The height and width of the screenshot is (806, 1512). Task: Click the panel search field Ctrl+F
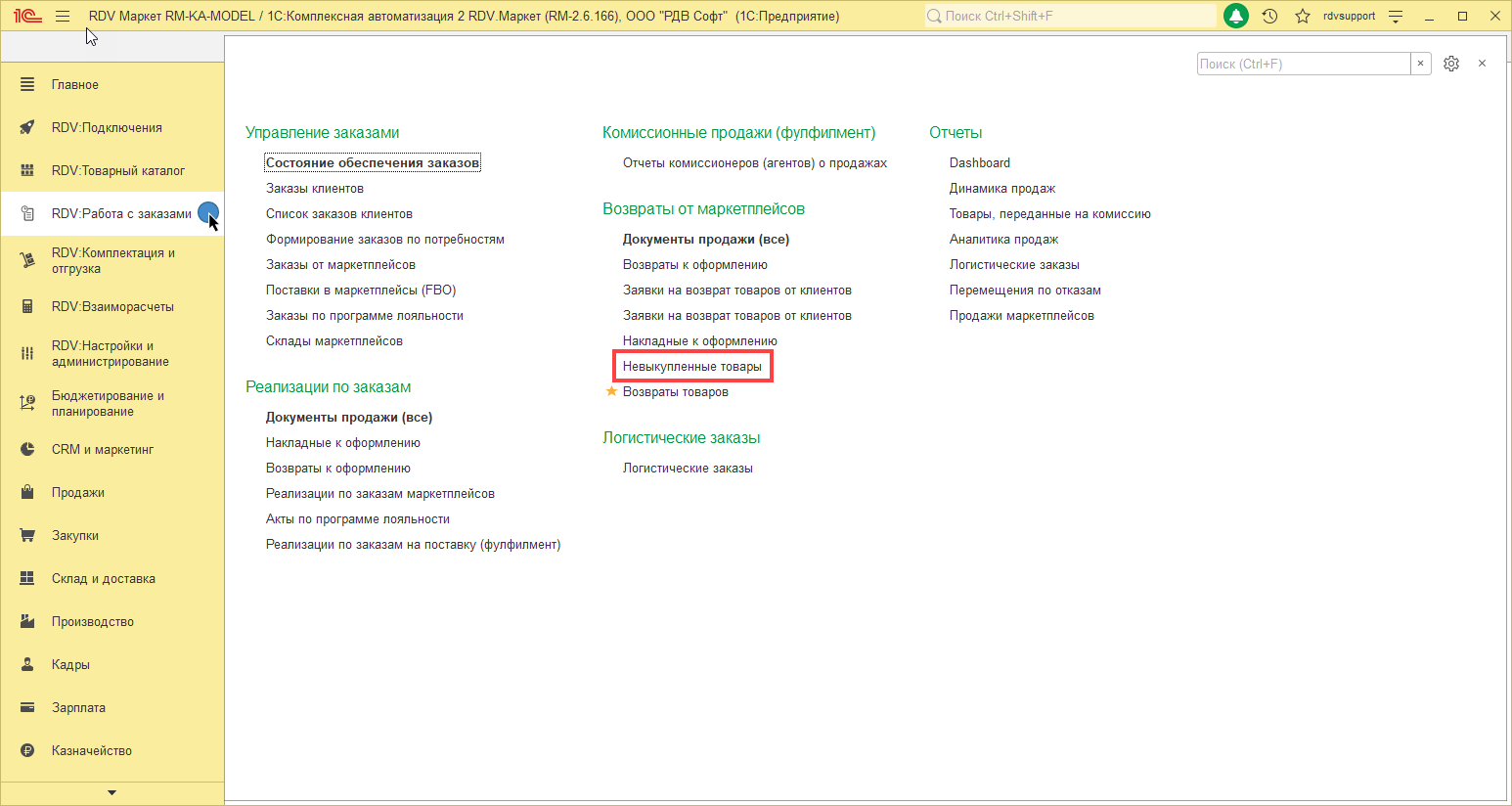1304,64
